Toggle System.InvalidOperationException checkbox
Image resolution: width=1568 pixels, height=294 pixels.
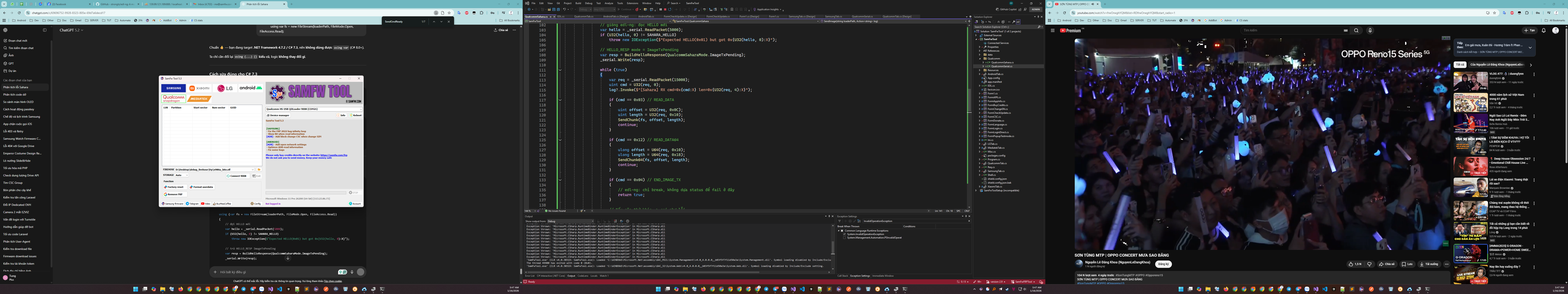point(844,234)
